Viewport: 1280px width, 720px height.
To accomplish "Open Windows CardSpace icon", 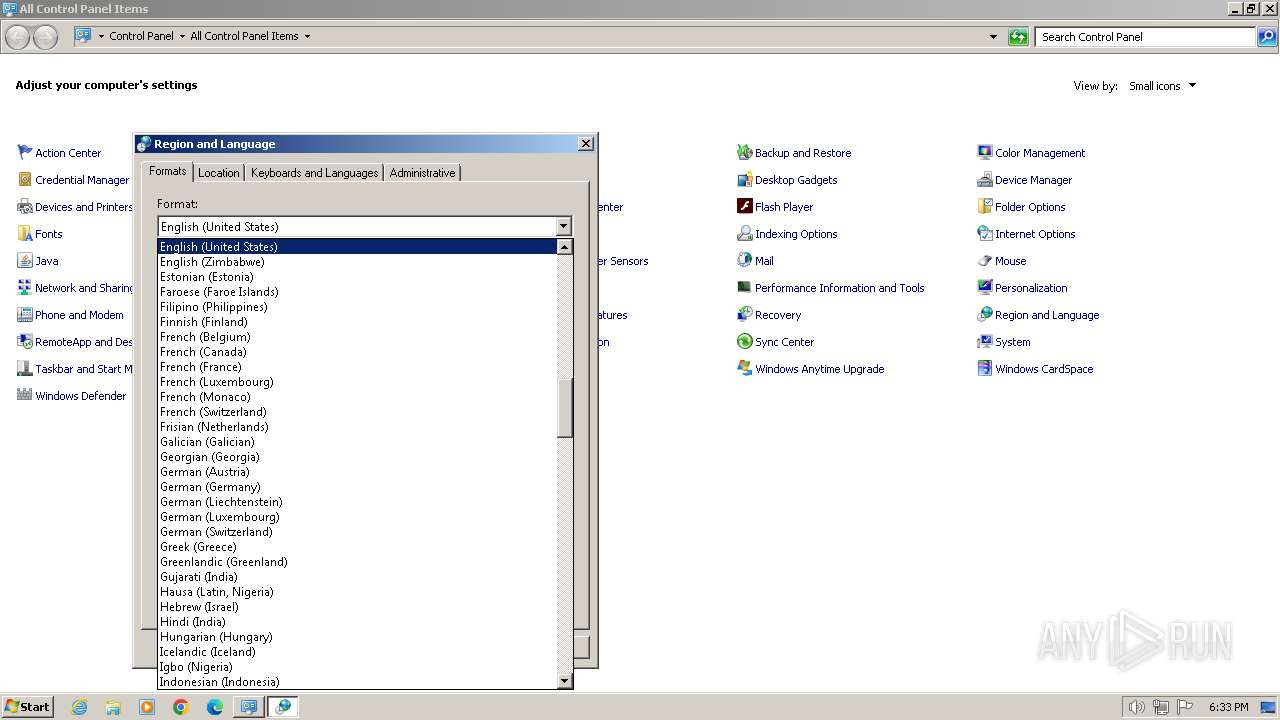I will coord(985,369).
